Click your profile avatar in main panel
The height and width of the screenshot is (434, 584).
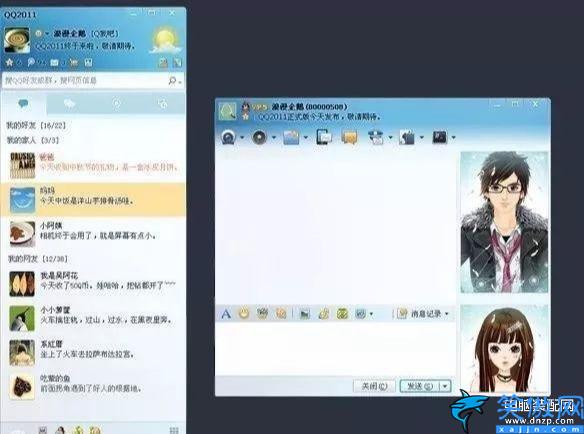[x=17, y=40]
